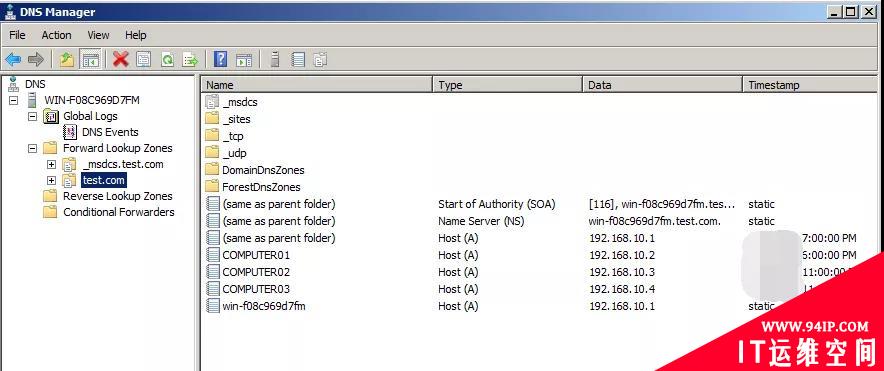The image size is (884, 371).
Task: Go up one level with folder-arrow icon
Action: [x=67, y=59]
